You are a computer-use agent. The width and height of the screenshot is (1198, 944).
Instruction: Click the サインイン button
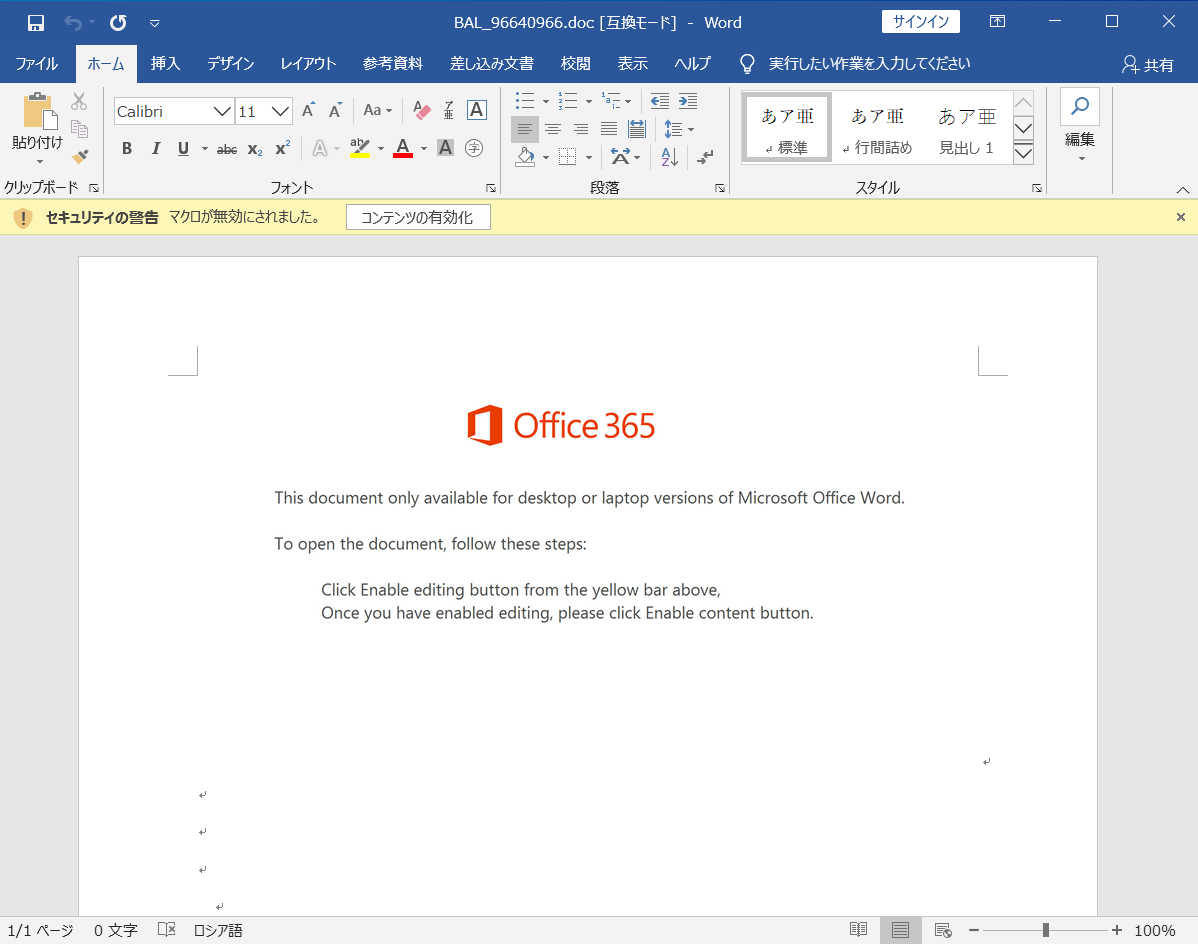pos(921,21)
